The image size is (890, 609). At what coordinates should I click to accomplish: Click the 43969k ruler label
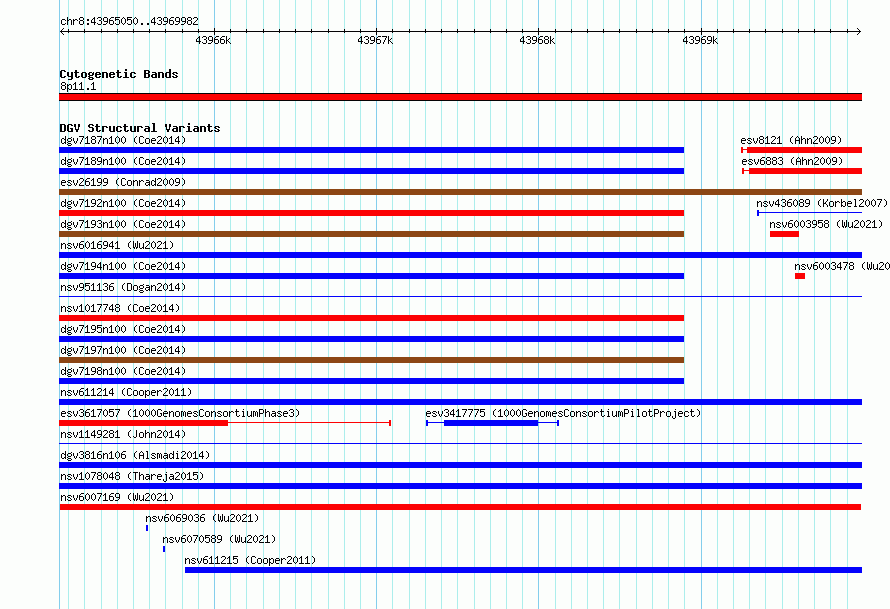pos(700,40)
